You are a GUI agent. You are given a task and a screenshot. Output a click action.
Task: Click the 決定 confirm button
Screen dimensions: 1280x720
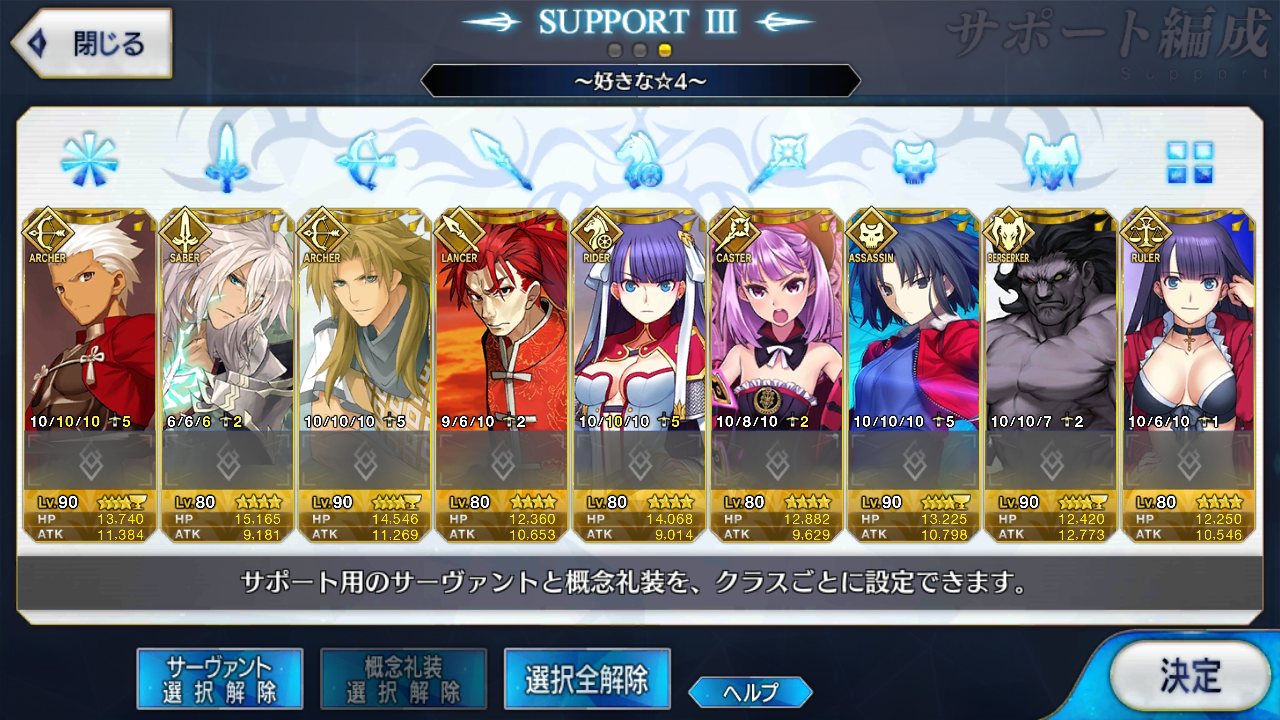point(1189,675)
